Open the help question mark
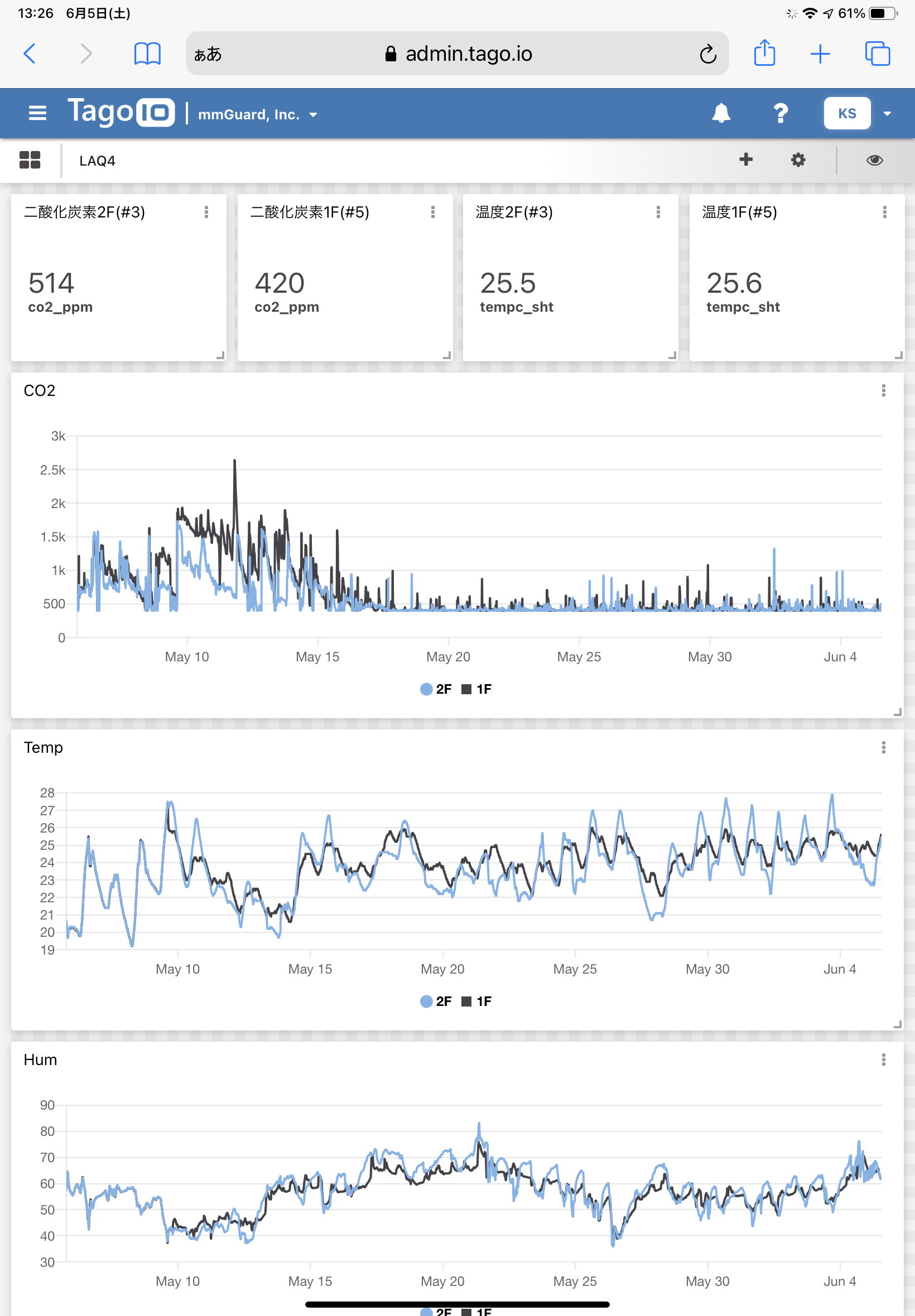This screenshot has width=915, height=1316. [779, 113]
